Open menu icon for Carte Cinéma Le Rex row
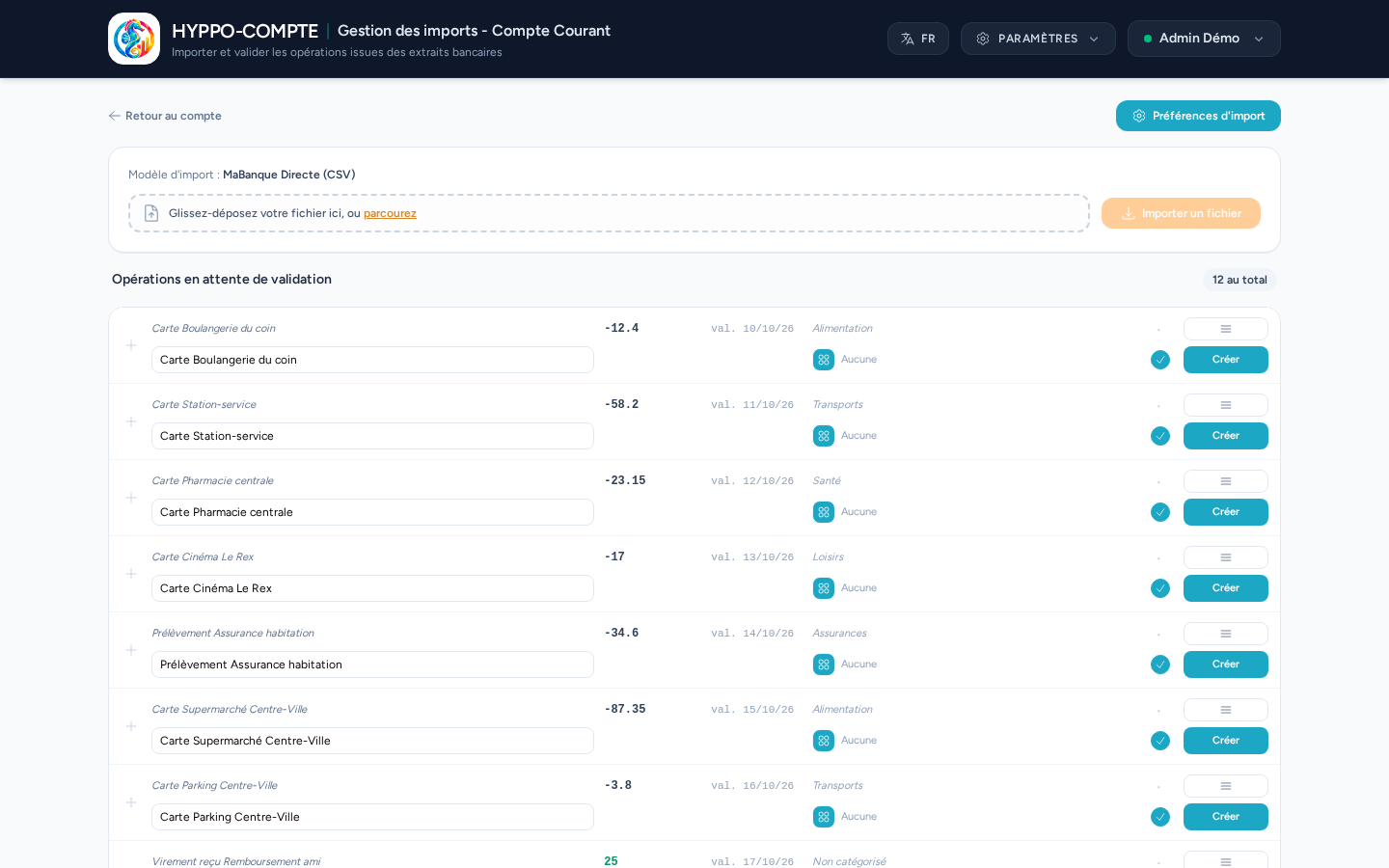 click(x=1226, y=557)
